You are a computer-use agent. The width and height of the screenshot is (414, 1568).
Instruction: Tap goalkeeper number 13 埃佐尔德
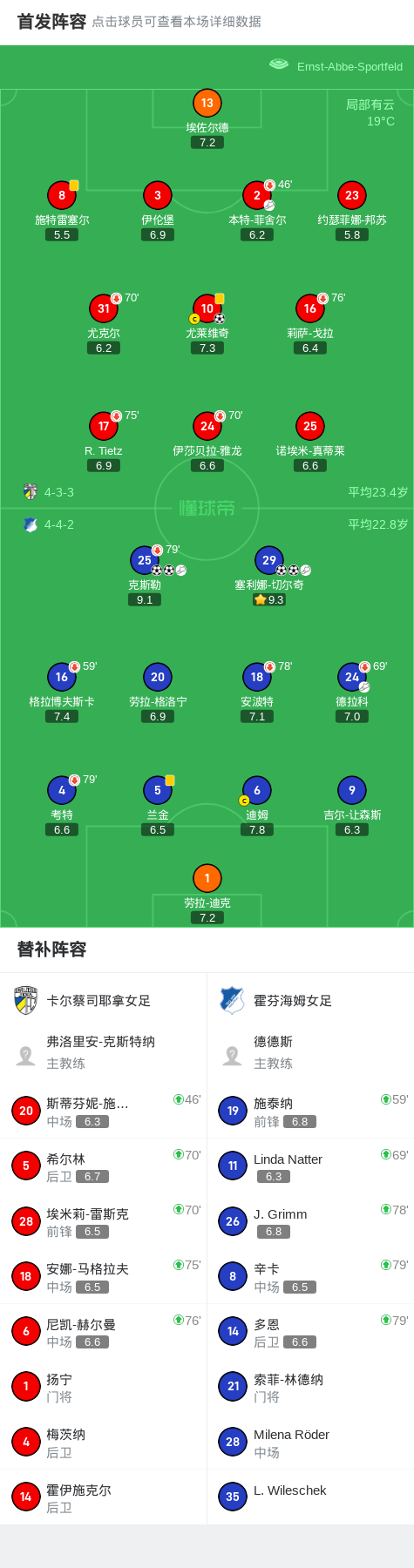point(207,103)
